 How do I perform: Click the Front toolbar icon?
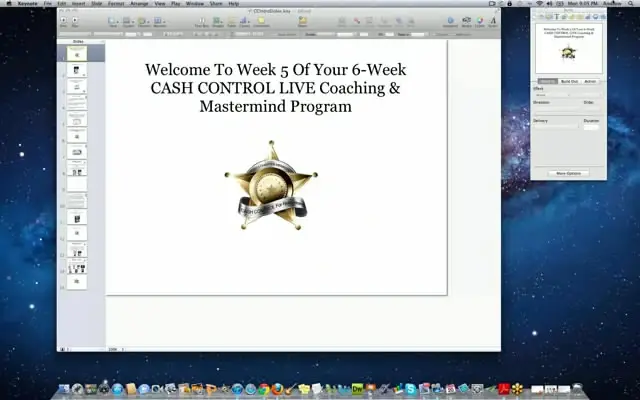399,22
